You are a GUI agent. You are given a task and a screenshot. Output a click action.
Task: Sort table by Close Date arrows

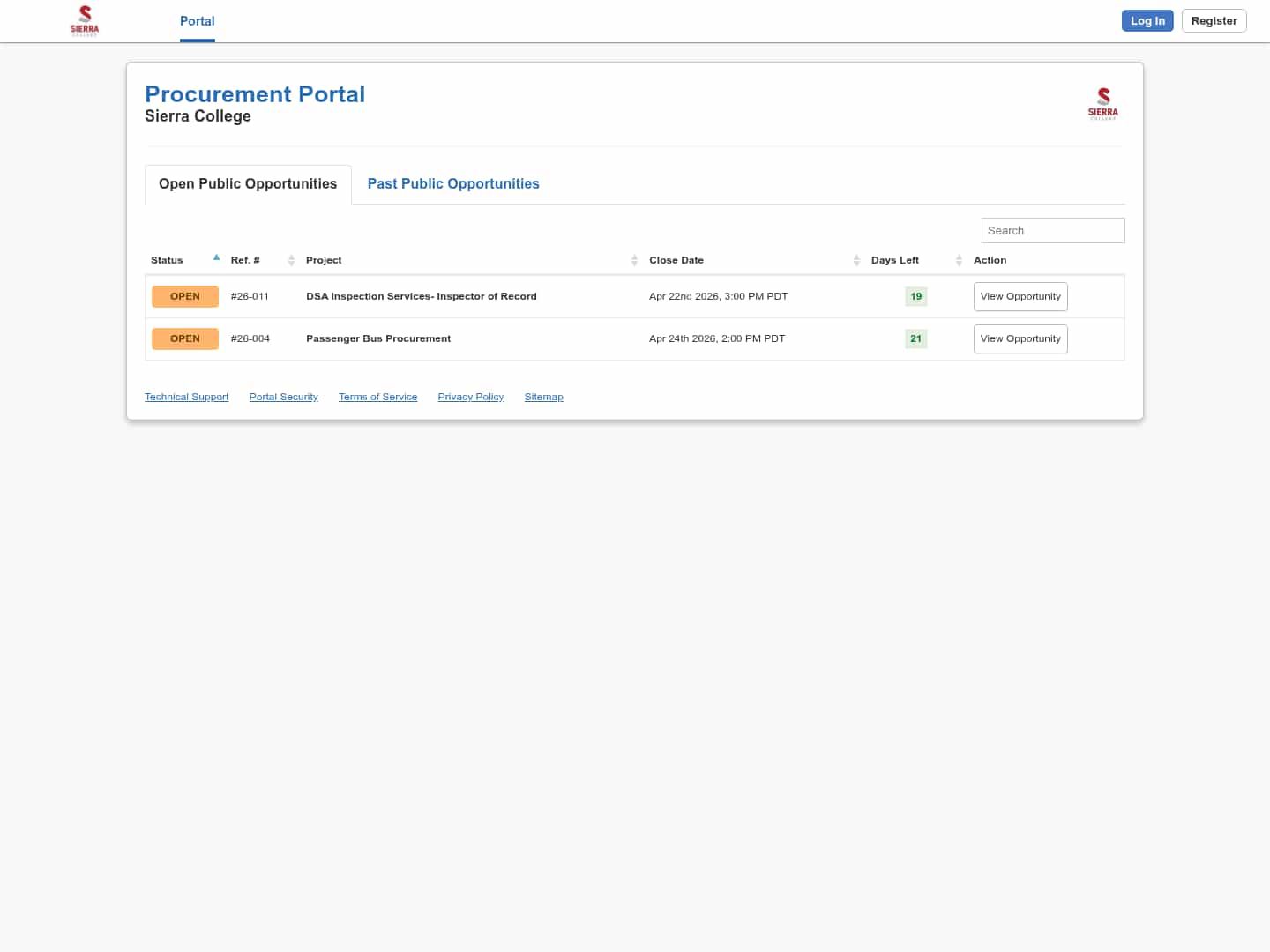click(856, 261)
